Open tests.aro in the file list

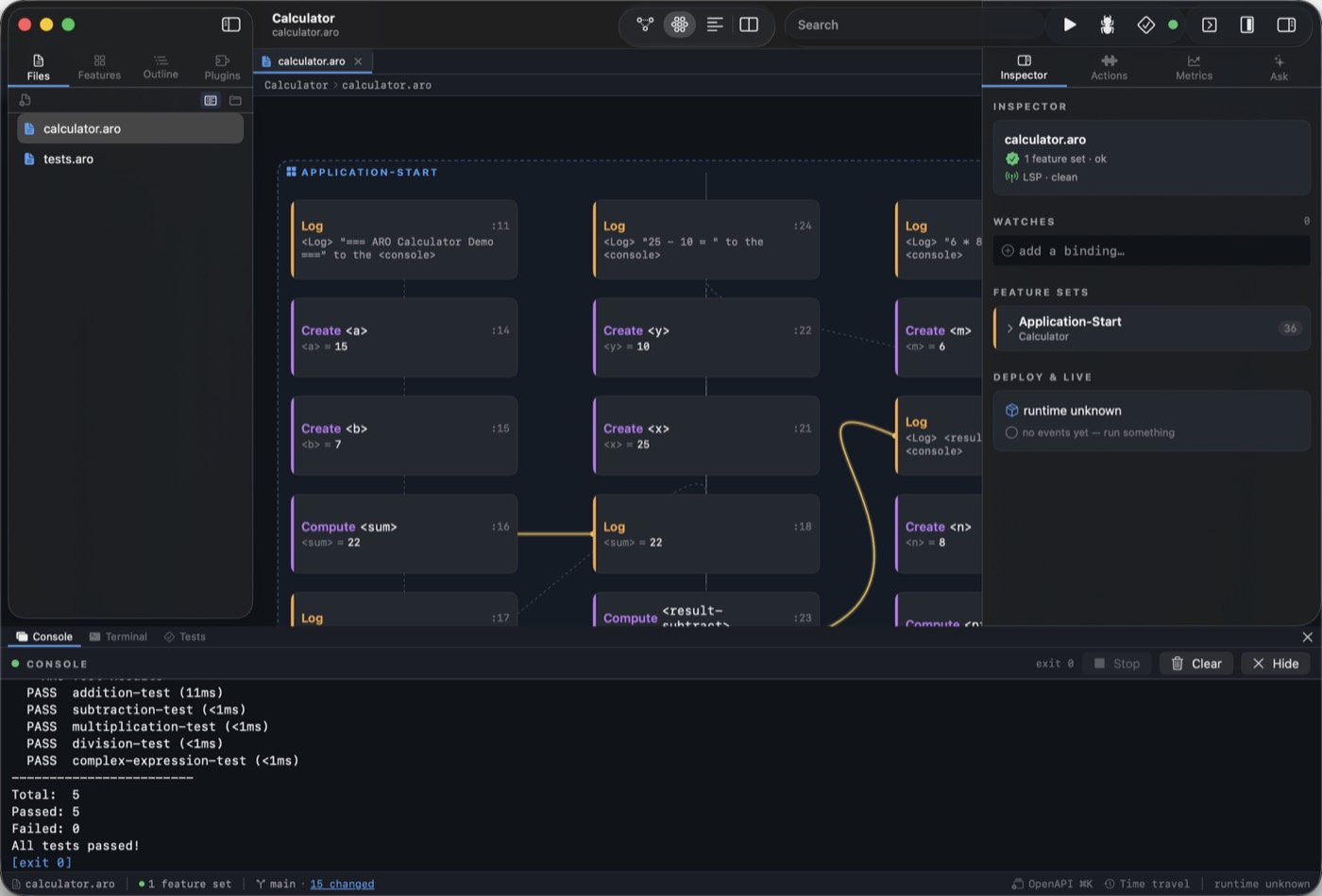[130, 159]
